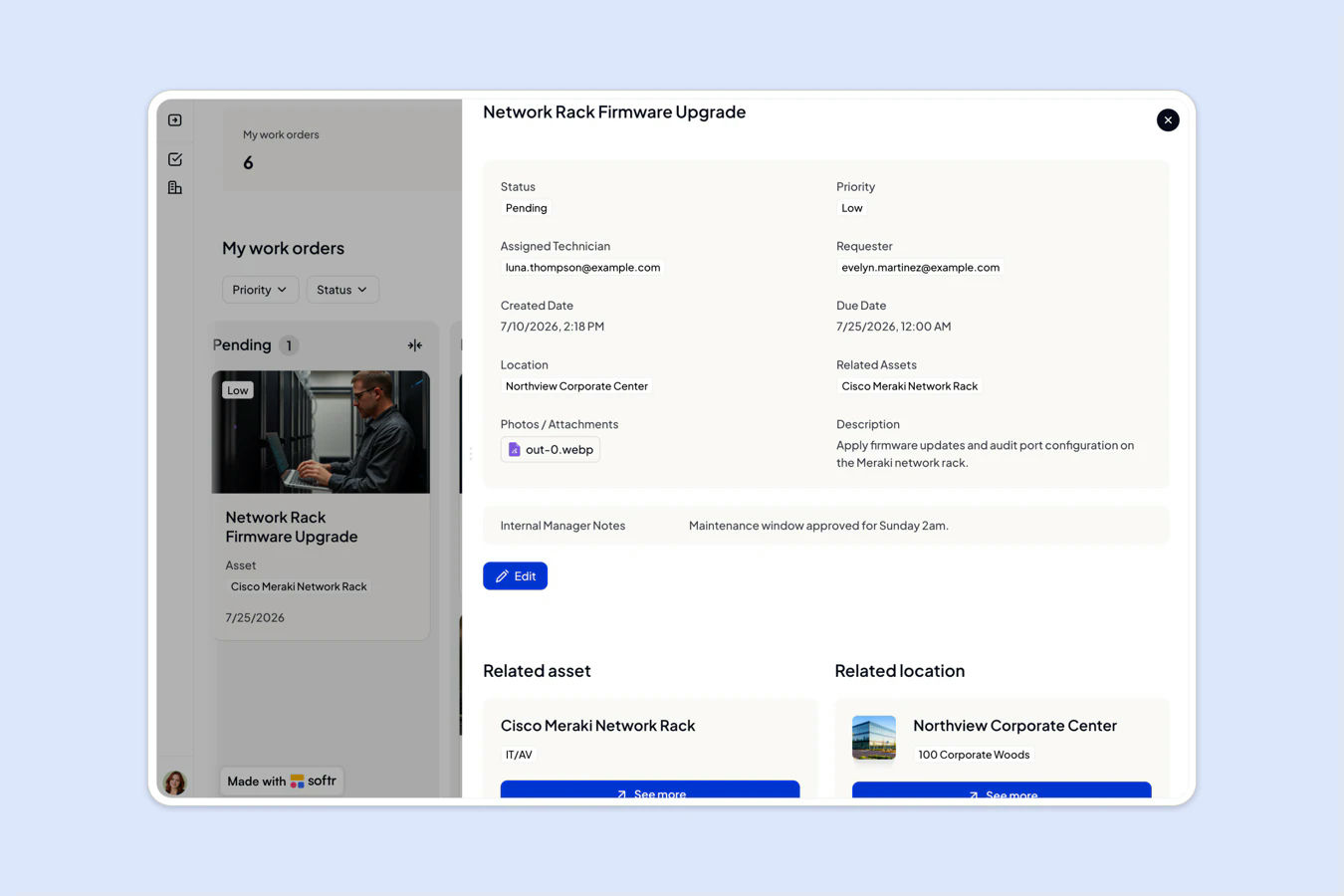Collapse the Pending column icon
This screenshot has height=896, width=1344.
[415, 345]
